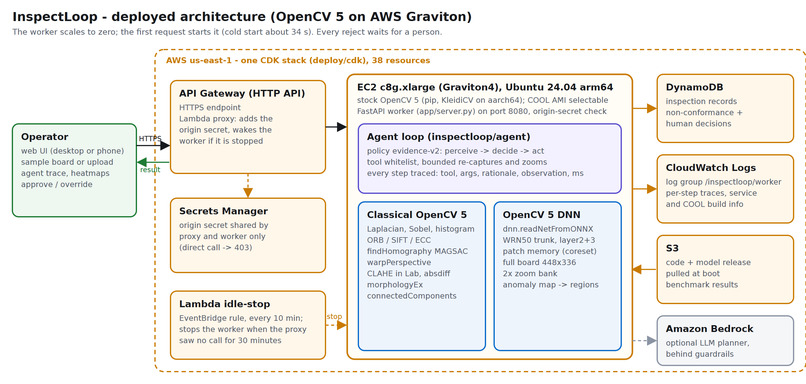Image resolution: width=806 pixels, height=384 pixels.
Task: Select the S3 heading
Action: [x=672, y=248]
